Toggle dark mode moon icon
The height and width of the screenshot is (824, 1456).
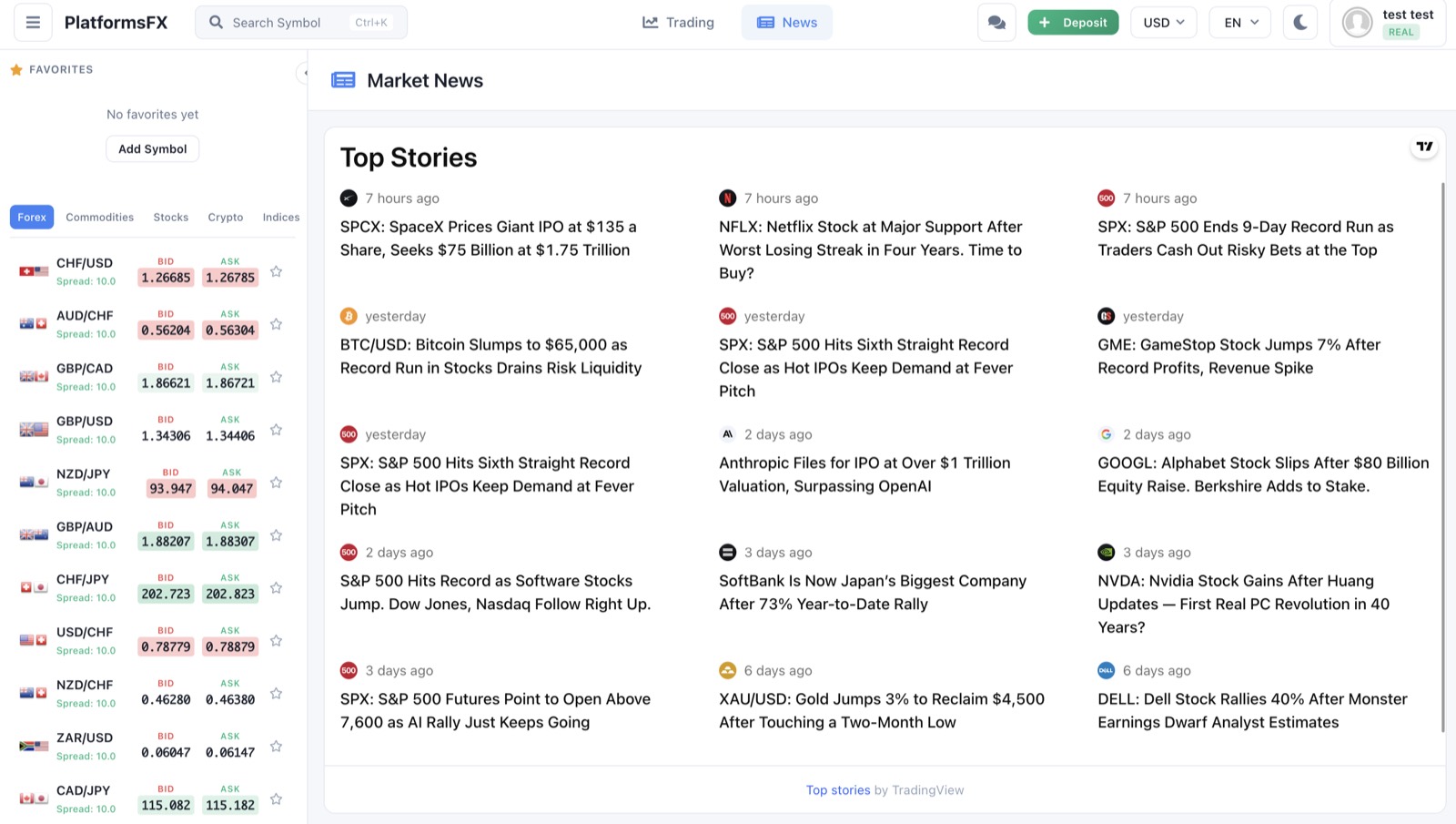pos(1300,23)
